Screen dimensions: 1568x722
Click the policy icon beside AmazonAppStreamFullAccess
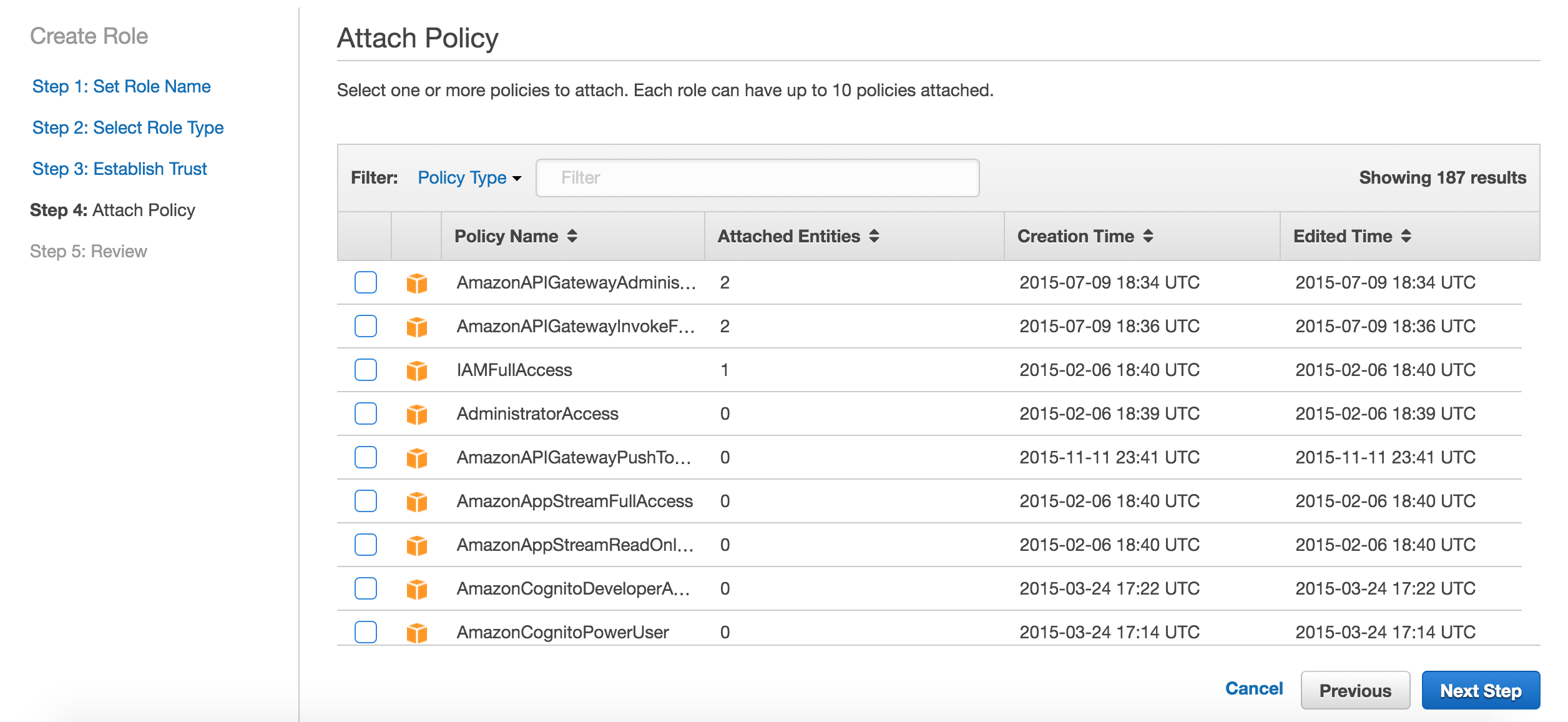(x=416, y=502)
